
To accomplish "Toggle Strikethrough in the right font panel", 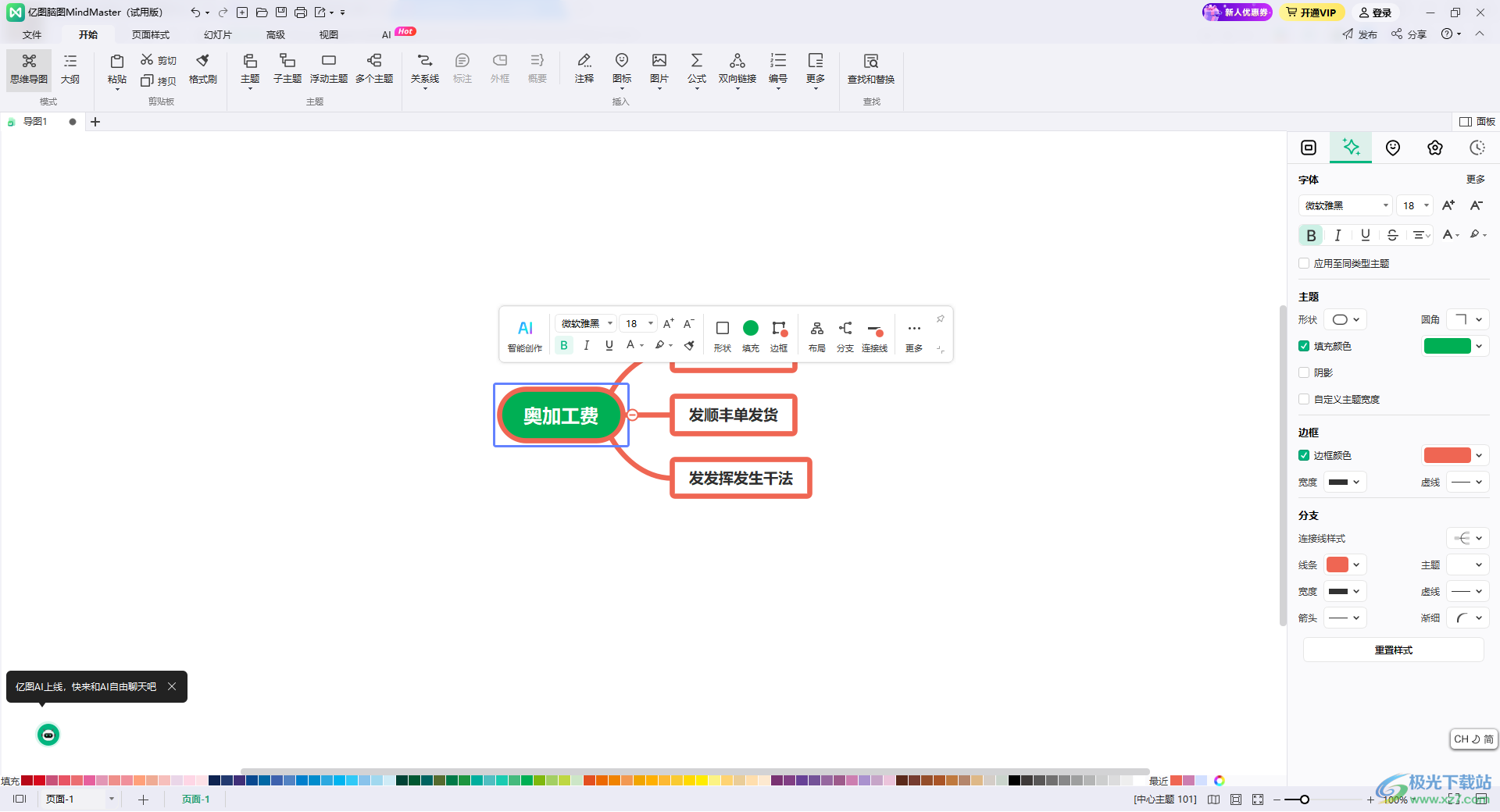I will tap(1392, 235).
